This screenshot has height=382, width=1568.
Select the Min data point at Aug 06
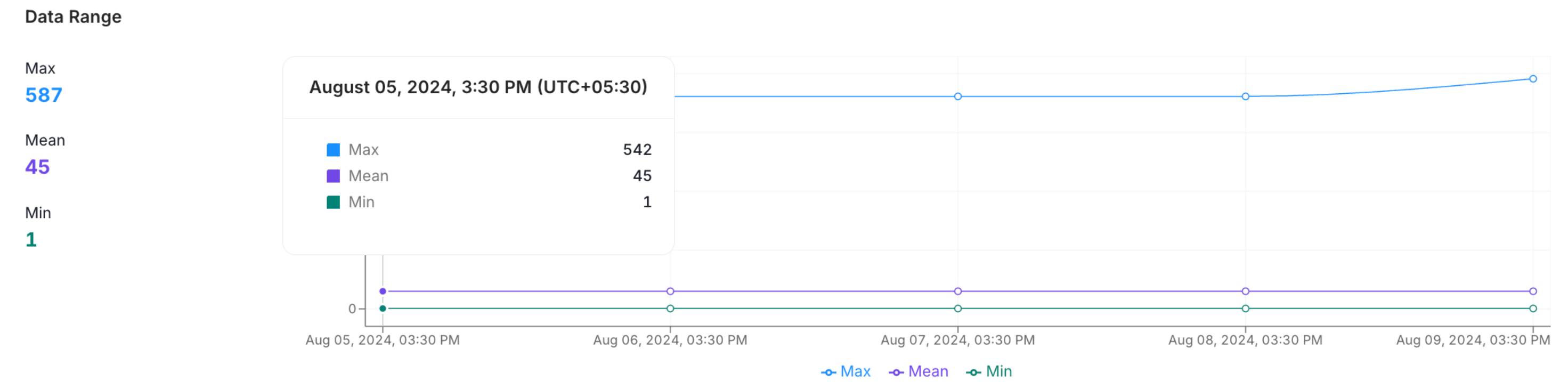(x=670, y=308)
